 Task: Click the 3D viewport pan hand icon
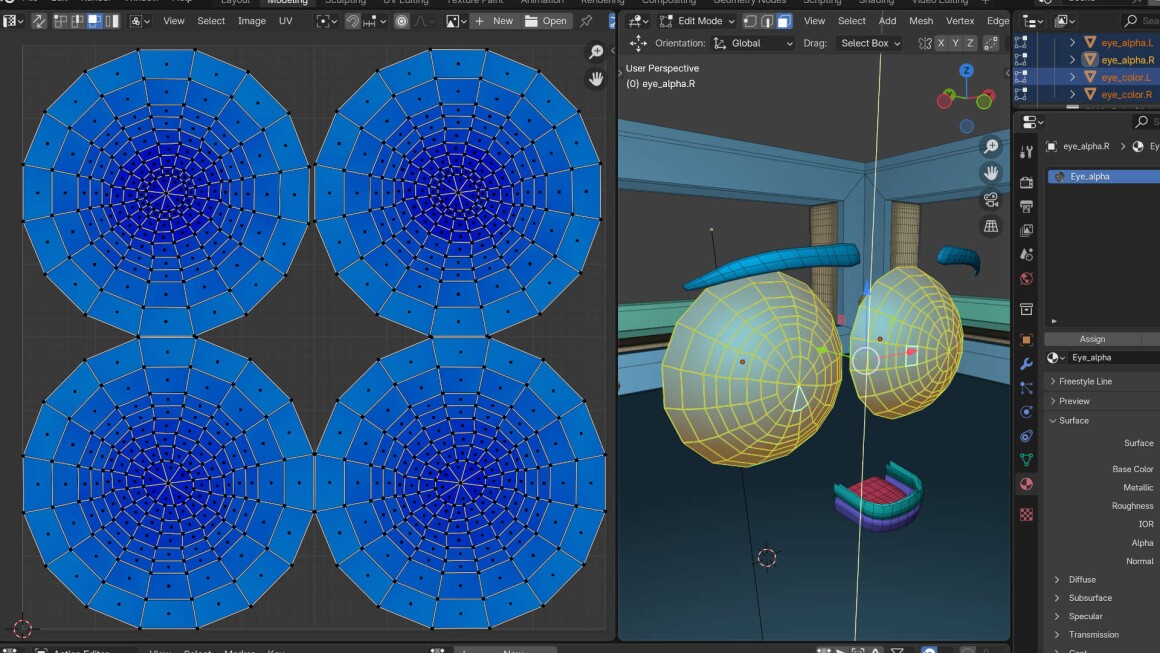[x=991, y=173]
